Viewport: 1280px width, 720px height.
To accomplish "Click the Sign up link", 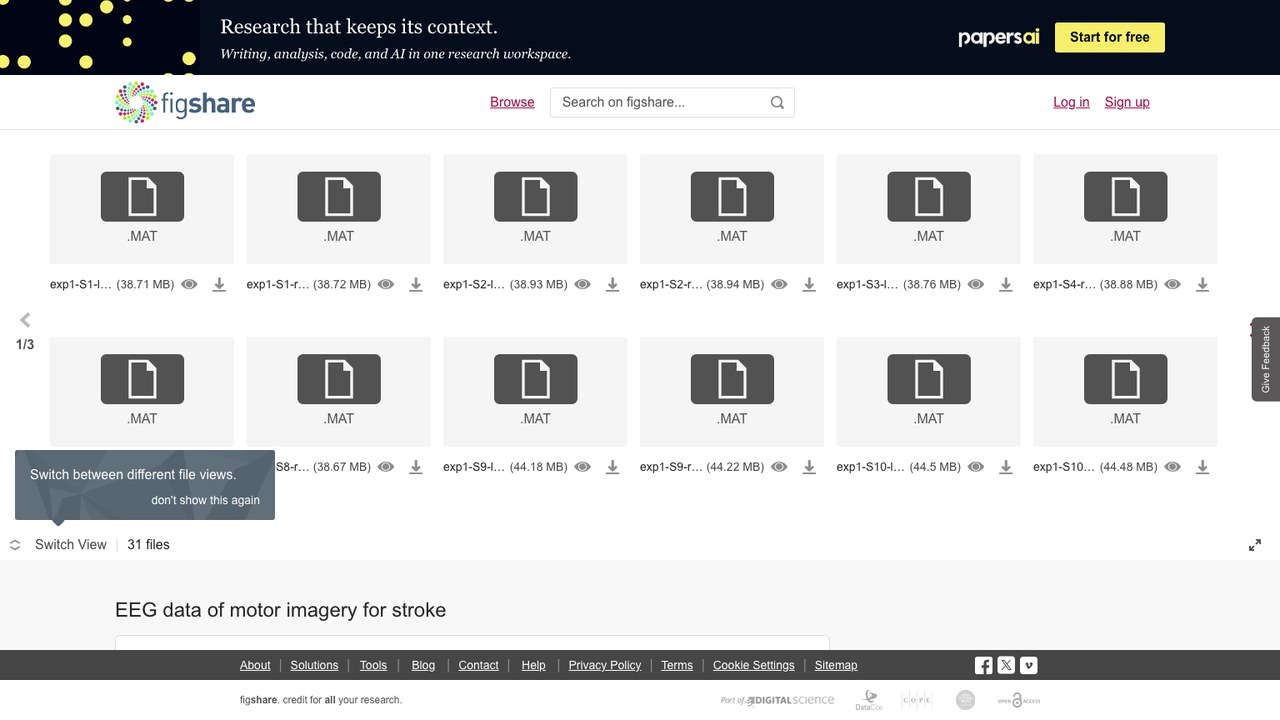I will (x=1127, y=102).
